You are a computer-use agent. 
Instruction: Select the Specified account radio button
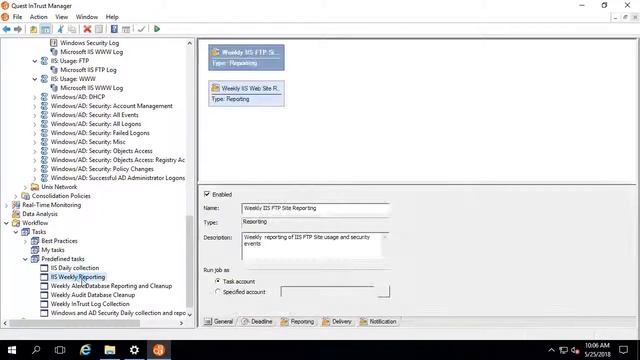click(x=218, y=292)
